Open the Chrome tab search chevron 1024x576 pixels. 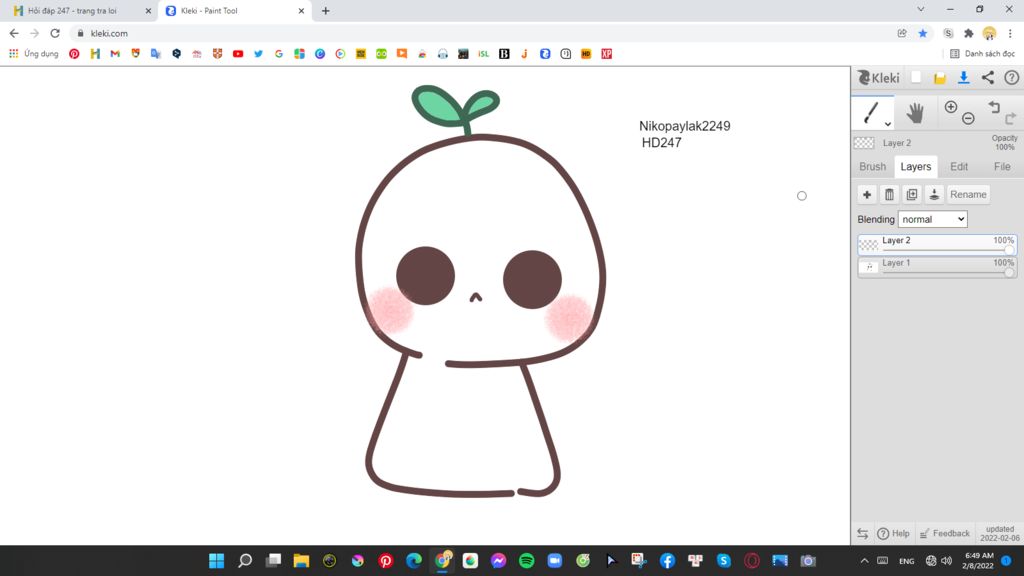[x=920, y=10]
